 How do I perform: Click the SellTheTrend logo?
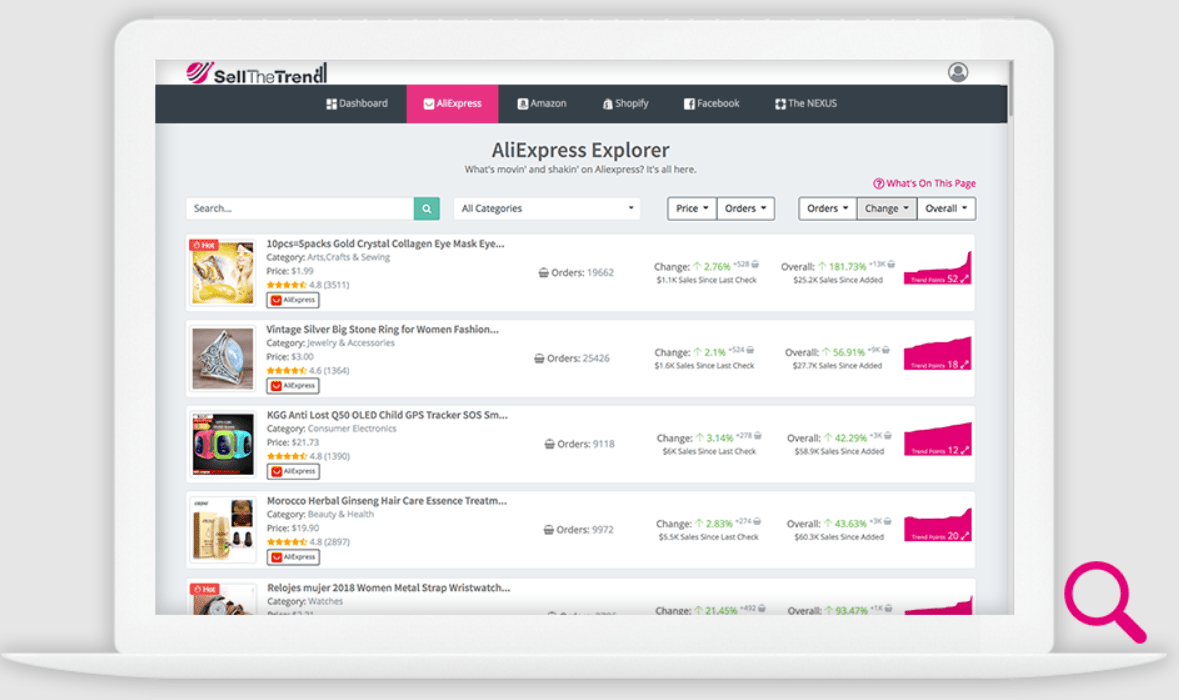tap(256, 73)
